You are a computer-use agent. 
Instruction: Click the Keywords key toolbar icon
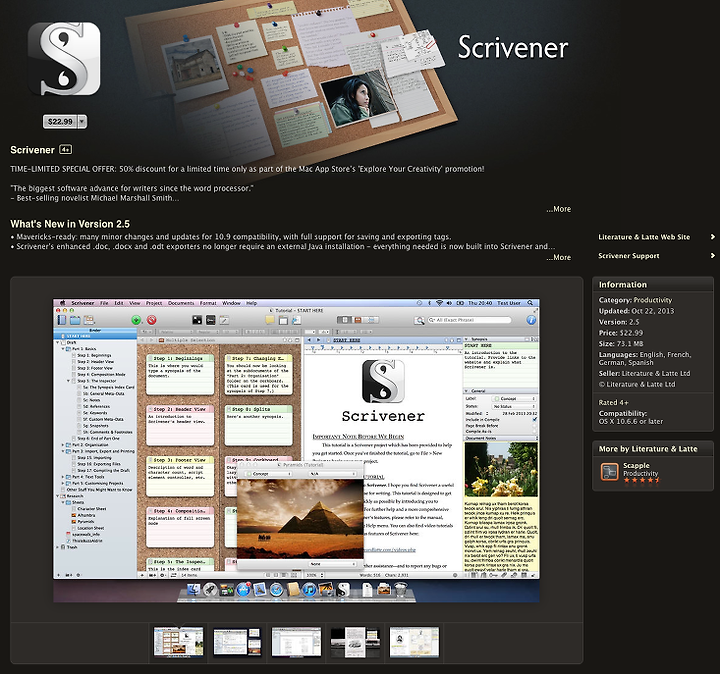point(210,320)
